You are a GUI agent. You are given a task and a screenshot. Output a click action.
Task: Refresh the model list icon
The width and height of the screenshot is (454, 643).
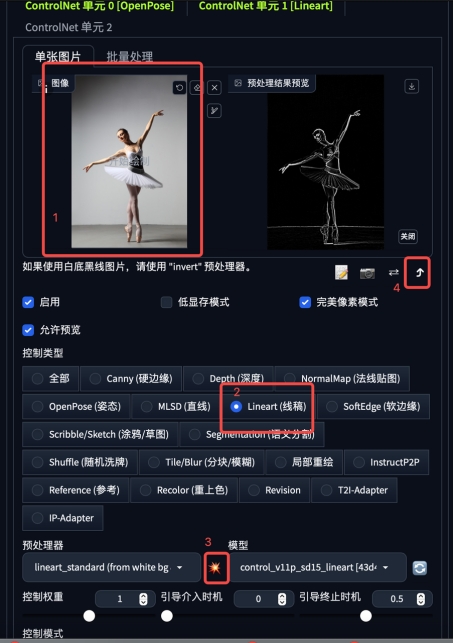point(419,568)
